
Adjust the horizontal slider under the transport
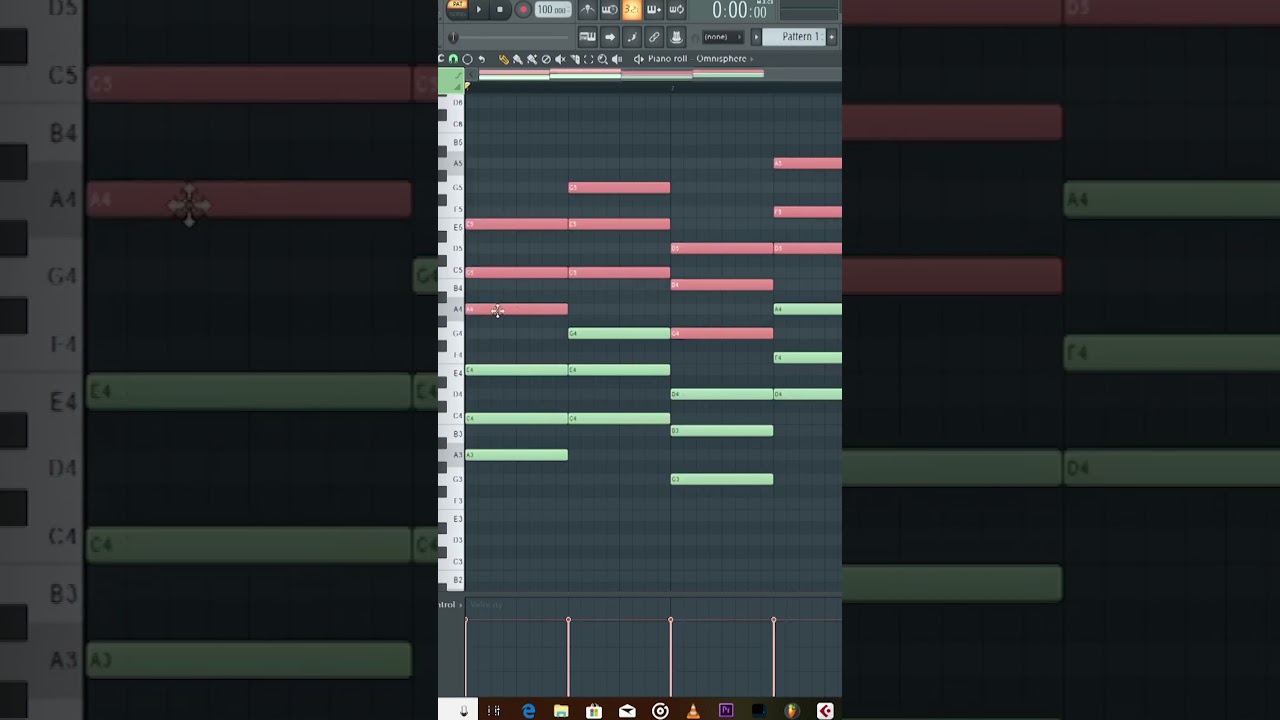510,37
